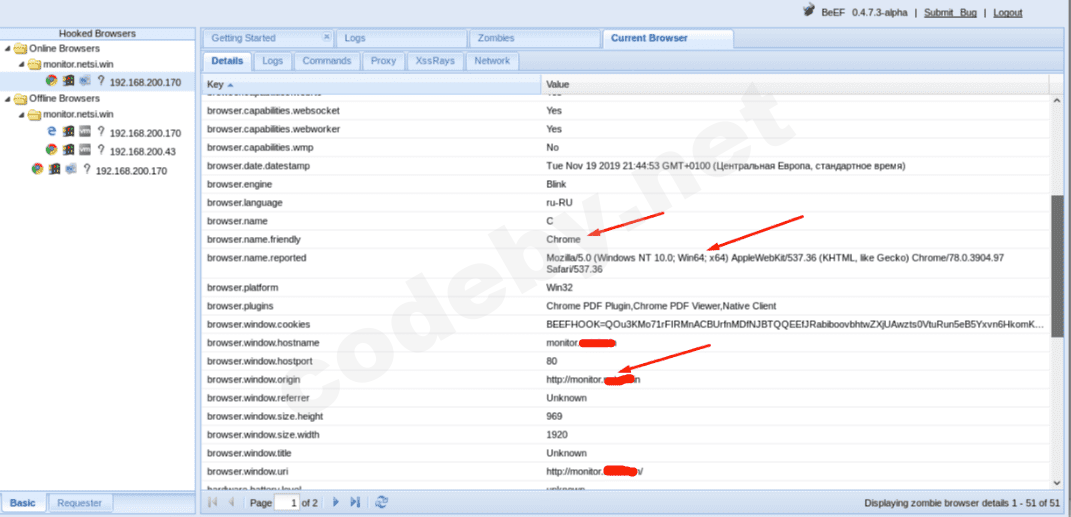Click VM icon in the Internet Explorer row
This screenshot has height=517, width=1071.
pos(85,131)
